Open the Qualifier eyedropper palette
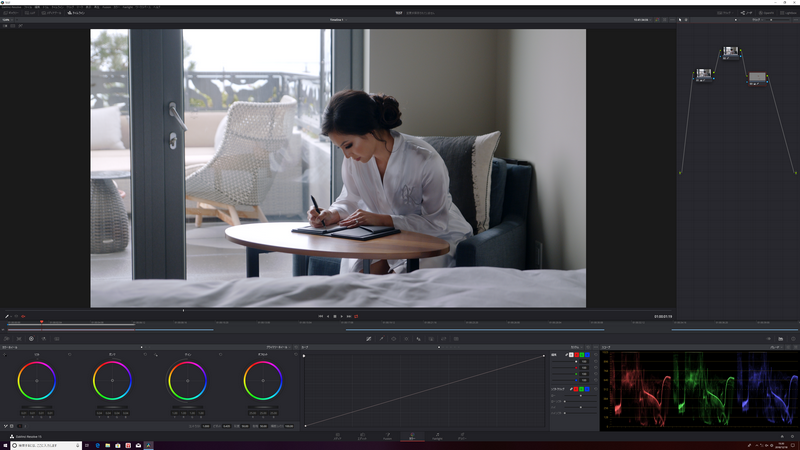The height and width of the screenshot is (450, 800). point(381,339)
